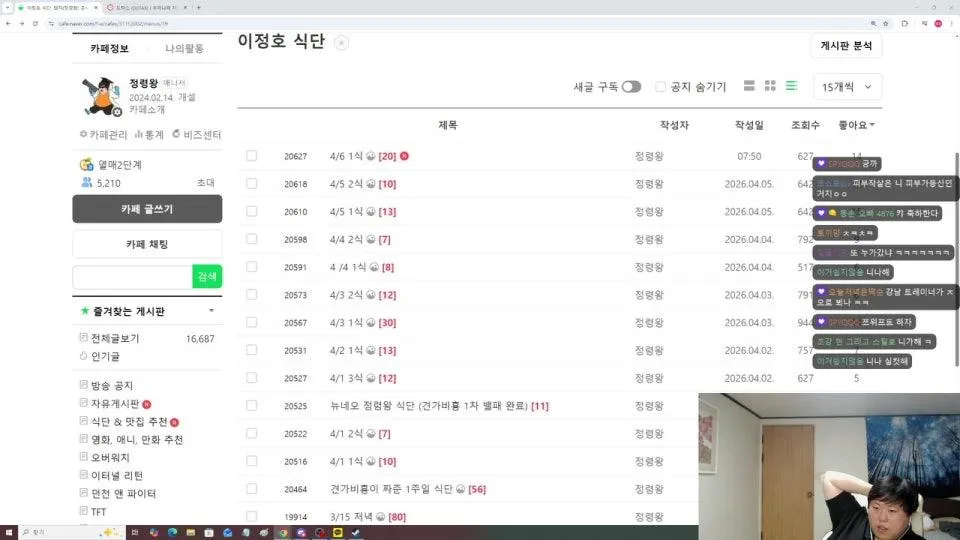Open the 이터널 리턴 board

coord(117,475)
